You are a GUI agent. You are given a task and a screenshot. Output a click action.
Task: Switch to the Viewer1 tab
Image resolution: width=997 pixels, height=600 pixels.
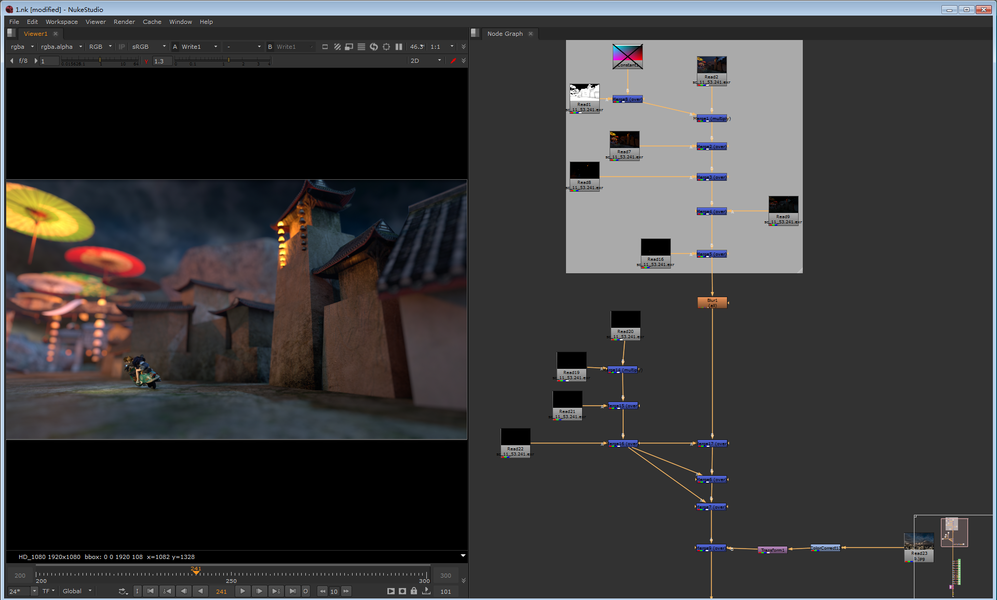pos(35,34)
